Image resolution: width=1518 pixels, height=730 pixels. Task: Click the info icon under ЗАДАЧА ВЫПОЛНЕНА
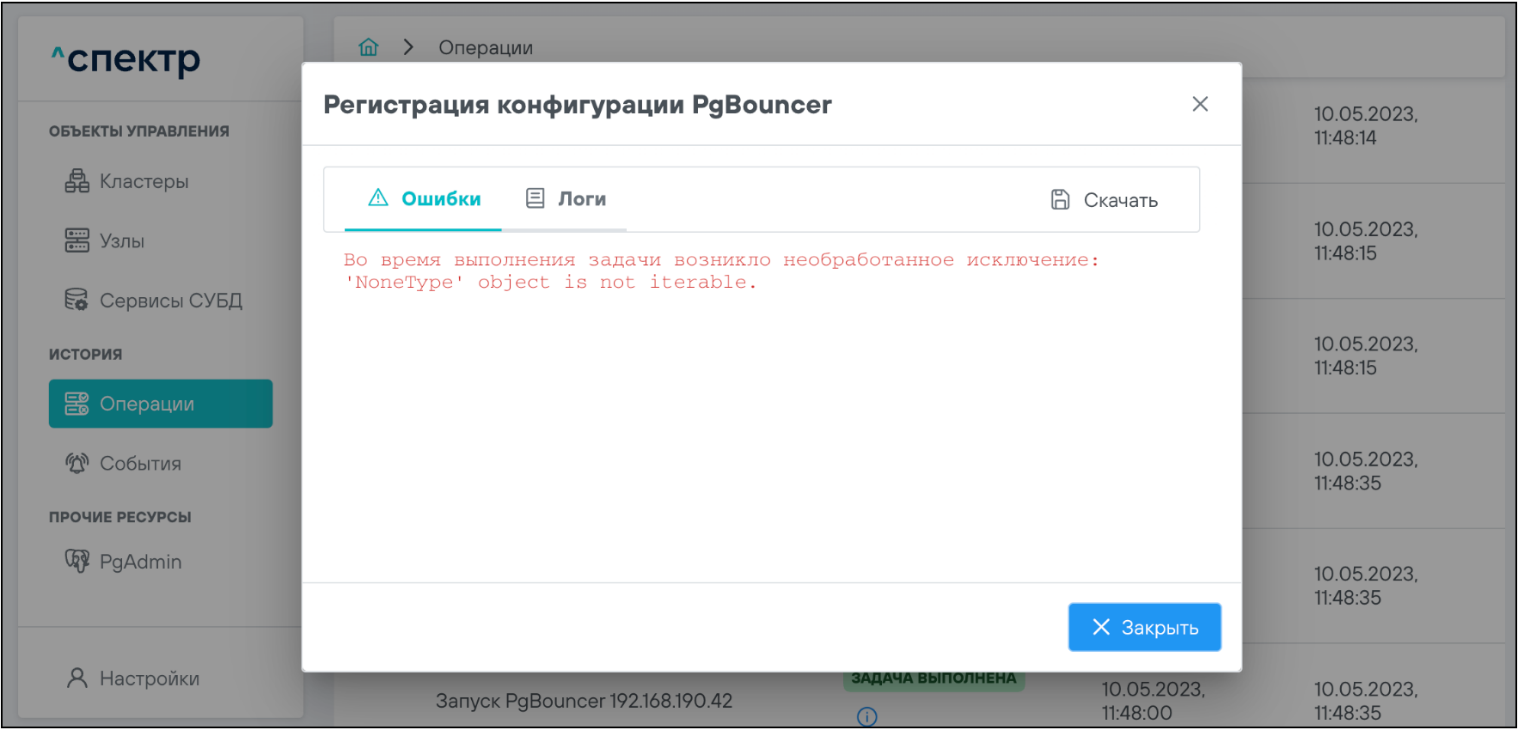click(867, 716)
